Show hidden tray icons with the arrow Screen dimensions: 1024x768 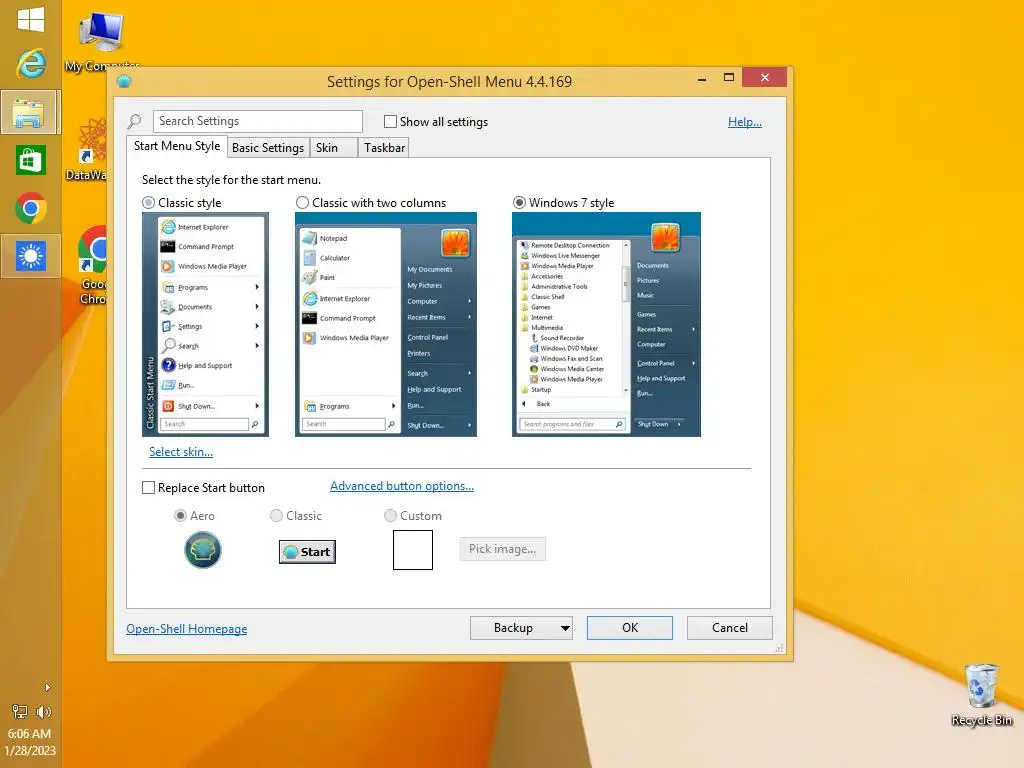47,687
